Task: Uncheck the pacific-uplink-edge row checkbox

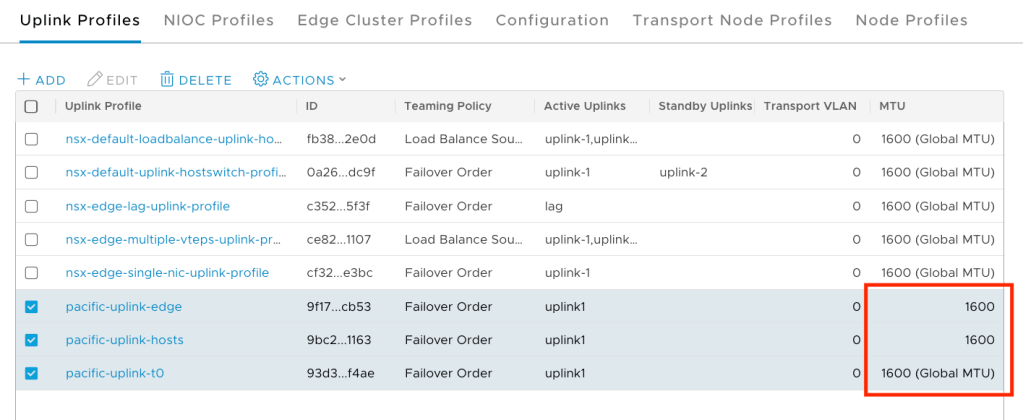Action: pos(31,307)
